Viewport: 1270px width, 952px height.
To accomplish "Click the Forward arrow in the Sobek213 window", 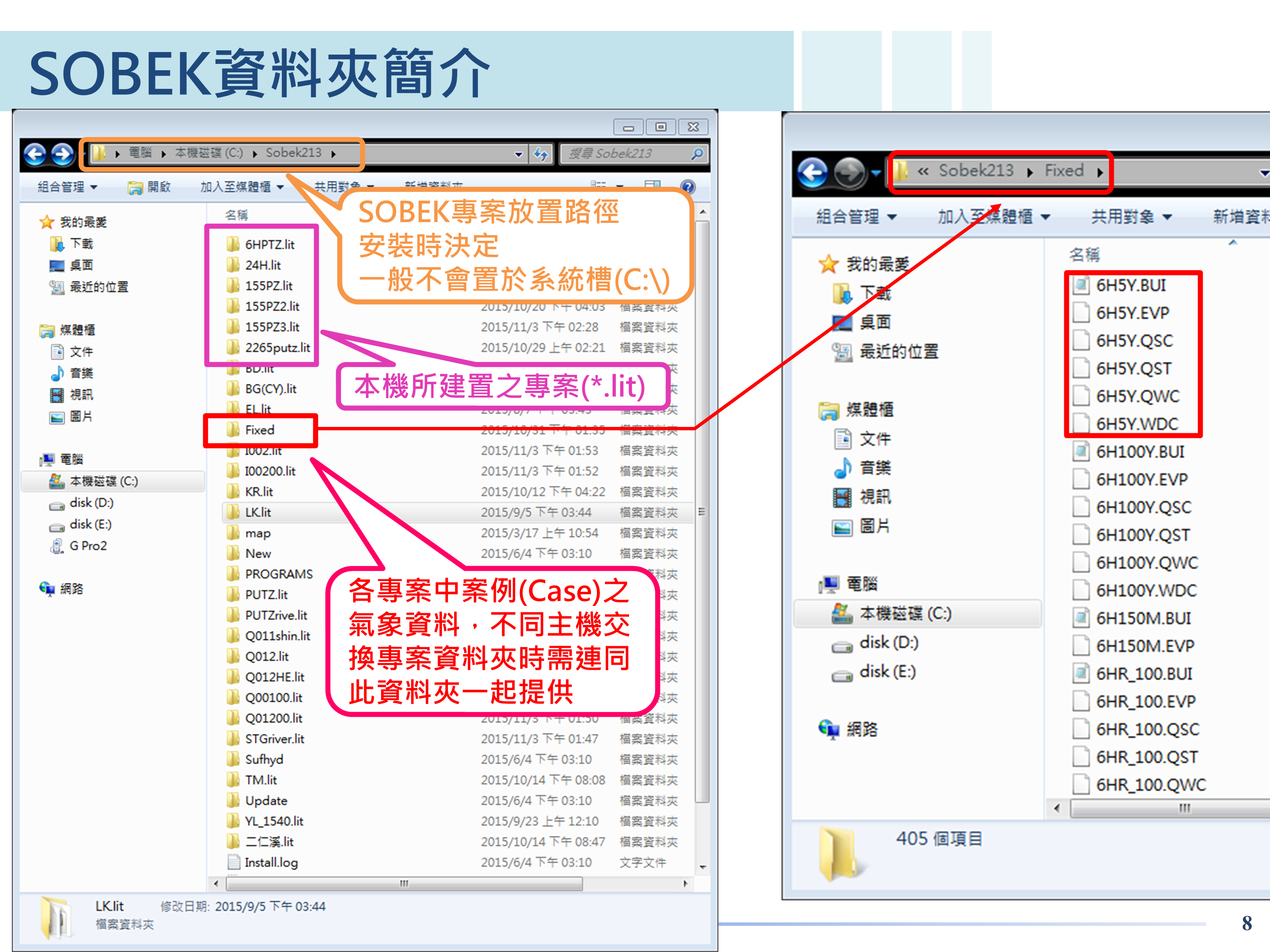I will pos(62,154).
